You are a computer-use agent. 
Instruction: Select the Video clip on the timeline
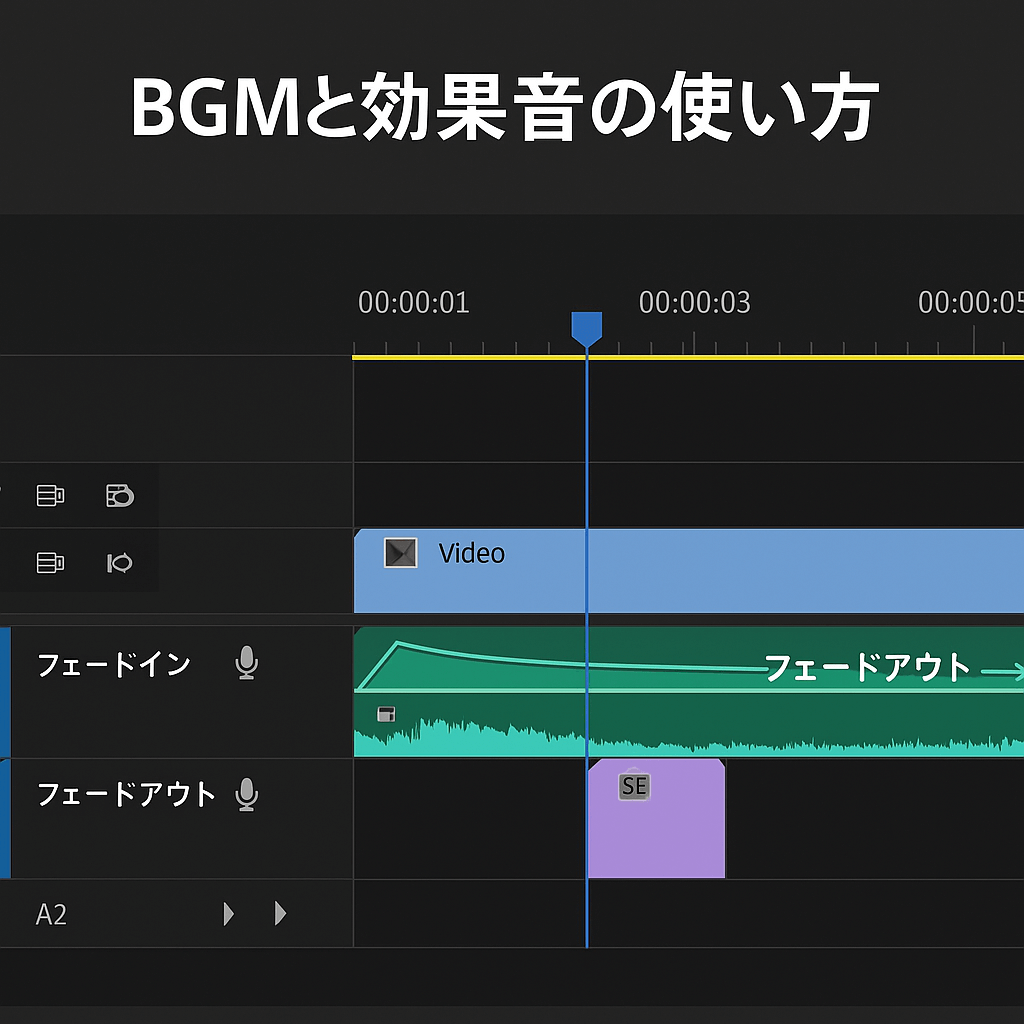coord(689,571)
